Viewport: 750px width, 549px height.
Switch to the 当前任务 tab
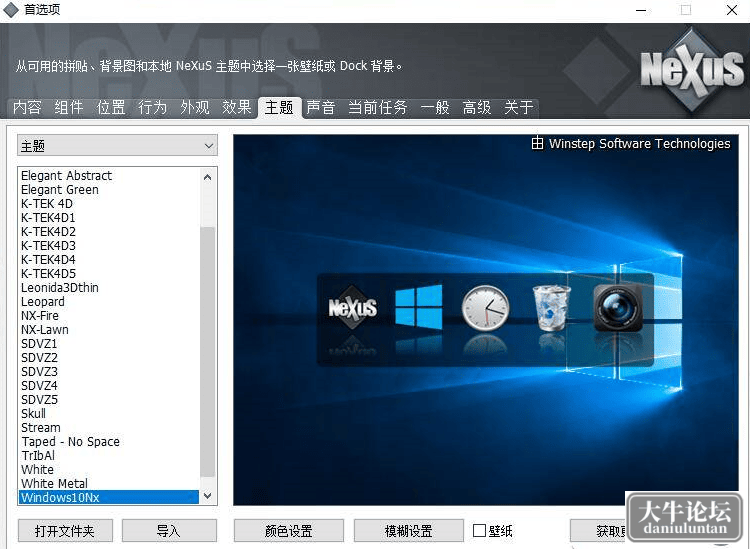point(377,107)
